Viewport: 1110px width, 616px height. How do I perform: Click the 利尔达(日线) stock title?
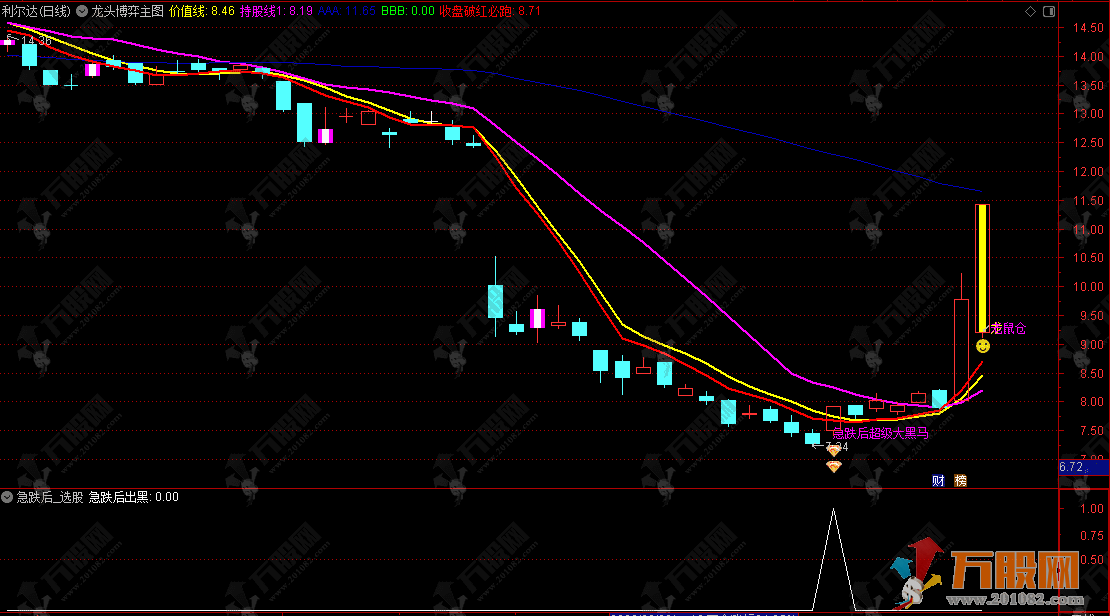coord(41,11)
